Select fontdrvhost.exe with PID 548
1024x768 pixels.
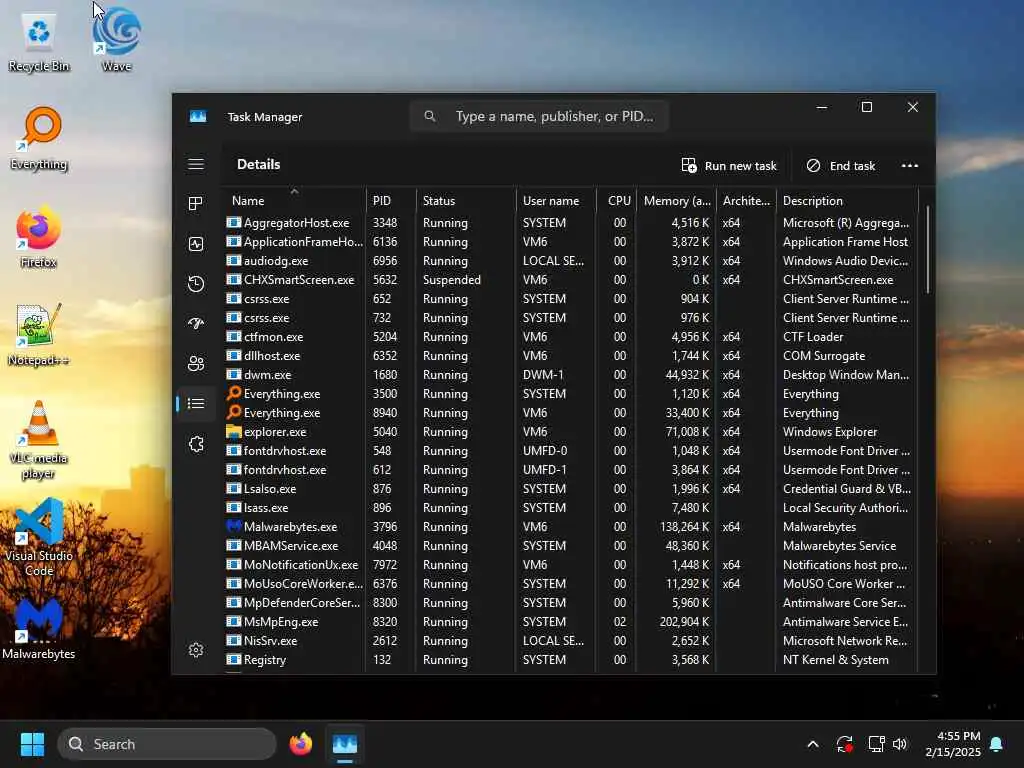[x=571, y=451]
